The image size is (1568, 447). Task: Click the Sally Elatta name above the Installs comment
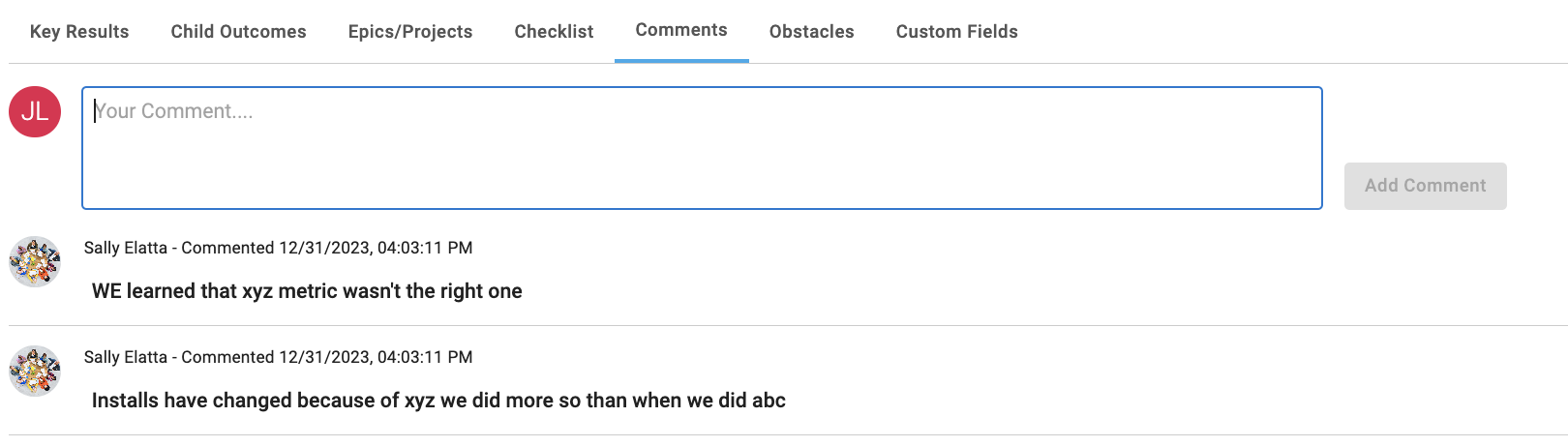tap(126, 357)
